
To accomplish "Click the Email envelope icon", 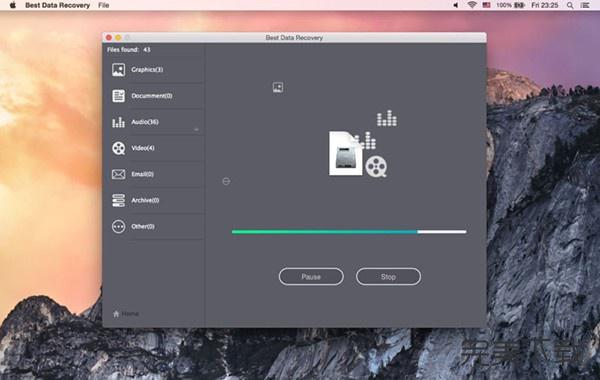I will [x=118, y=175].
